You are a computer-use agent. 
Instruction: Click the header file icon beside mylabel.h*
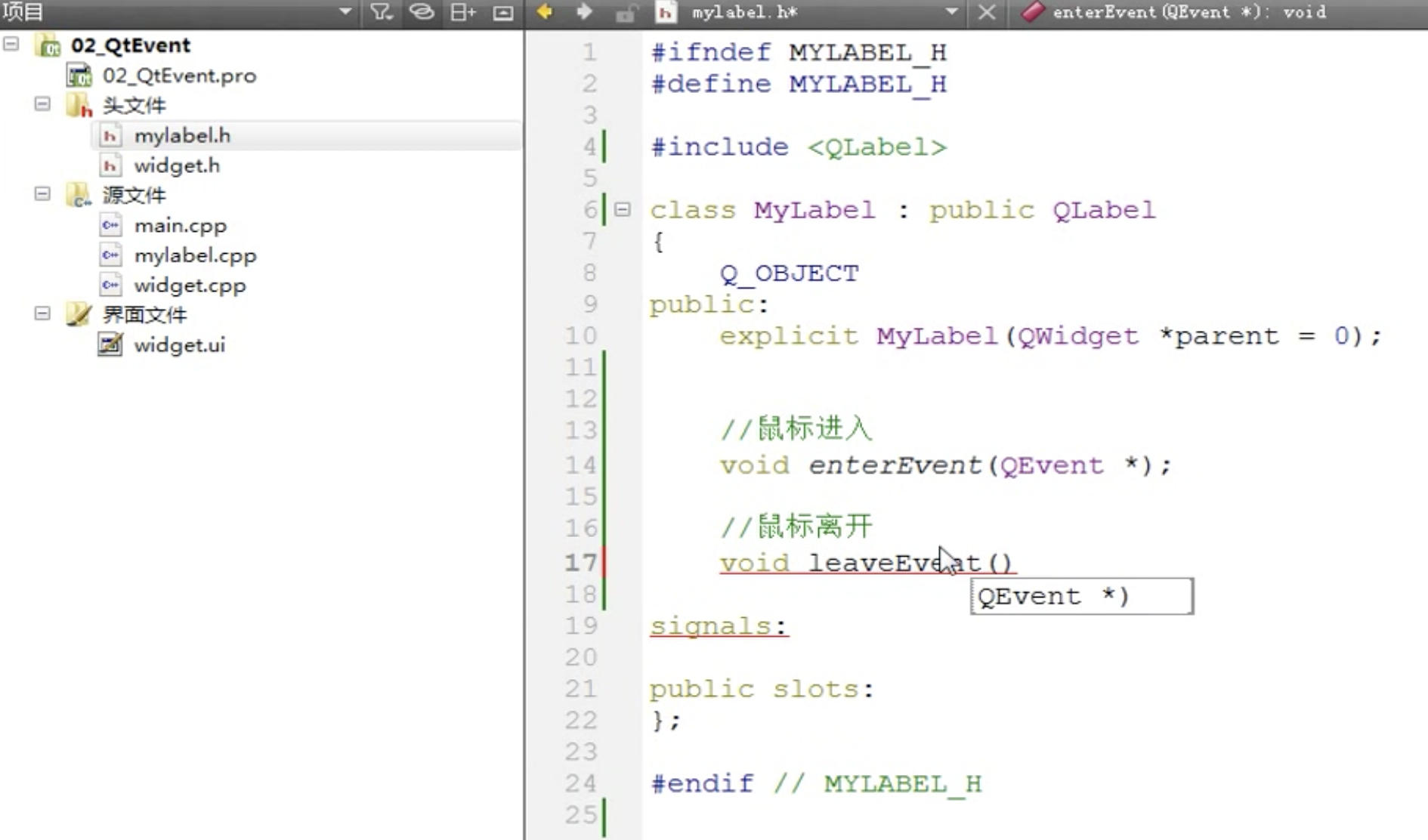[x=665, y=12]
